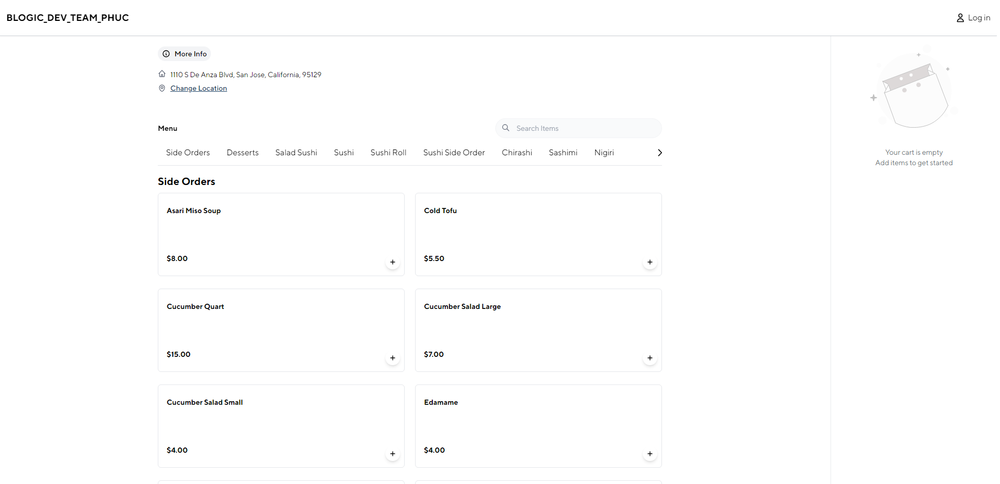Click the Menu label
The height and width of the screenshot is (484, 1000).
(168, 128)
